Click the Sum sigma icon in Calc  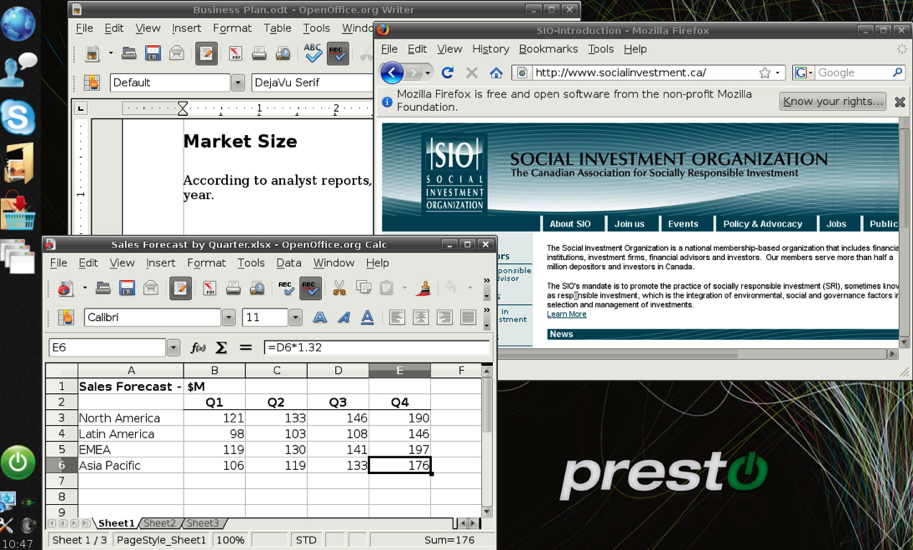coord(221,347)
